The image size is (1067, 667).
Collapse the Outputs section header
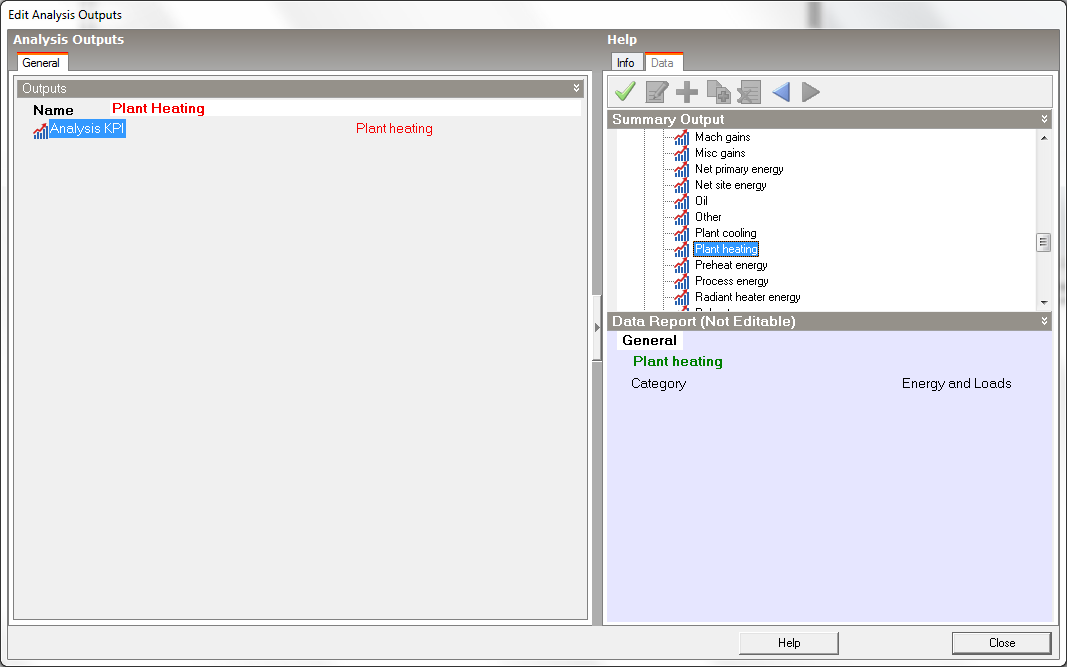[x=576, y=89]
